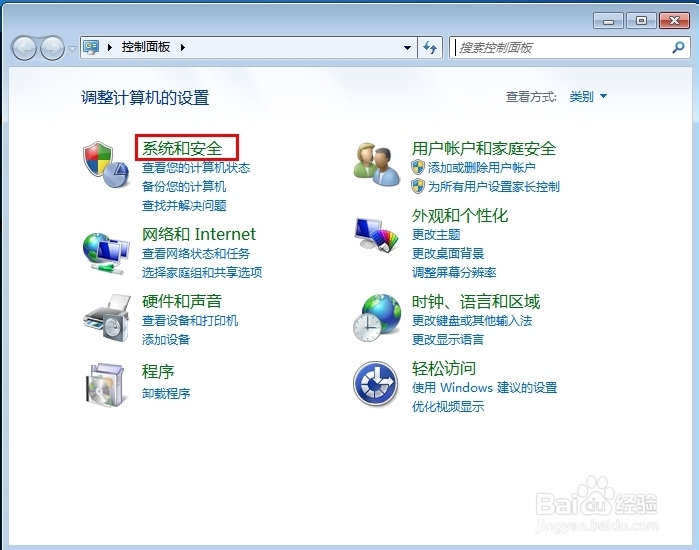
Task: Close the Control Panel window
Action: pyautogui.click(x=674, y=21)
